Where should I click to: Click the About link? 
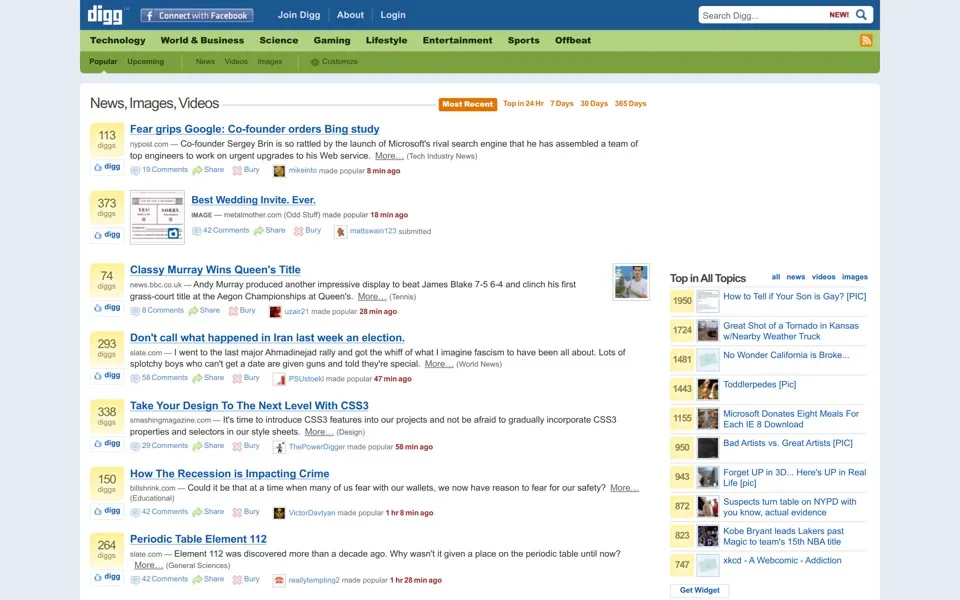tap(350, 15)
